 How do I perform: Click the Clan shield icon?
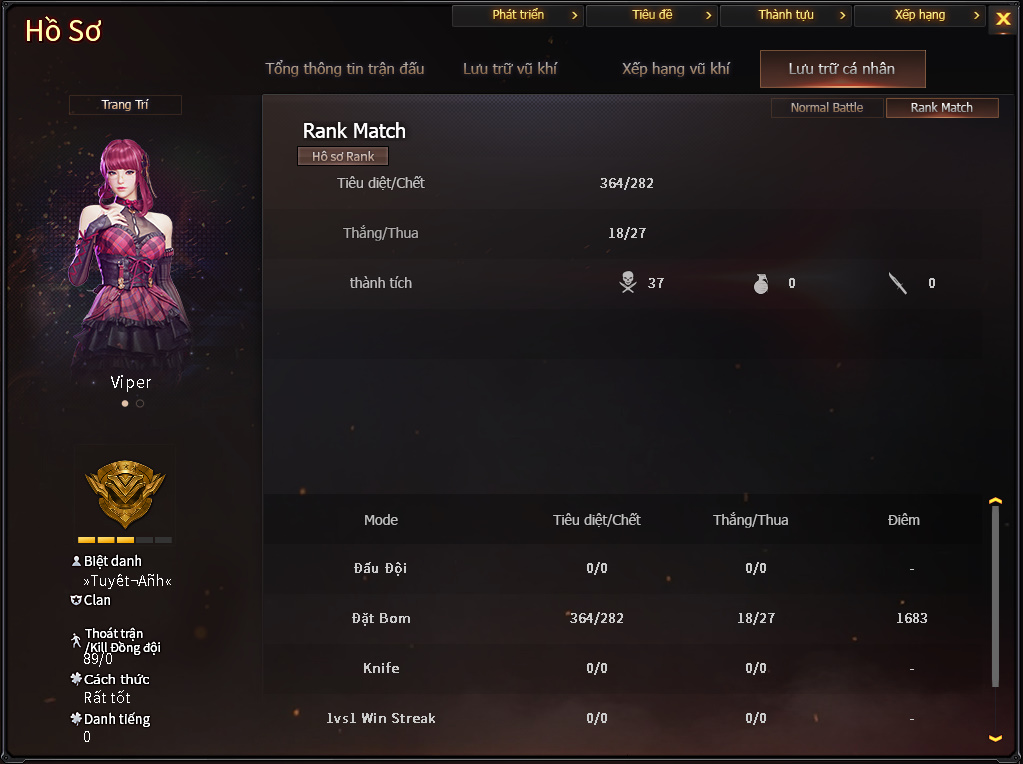76,600
